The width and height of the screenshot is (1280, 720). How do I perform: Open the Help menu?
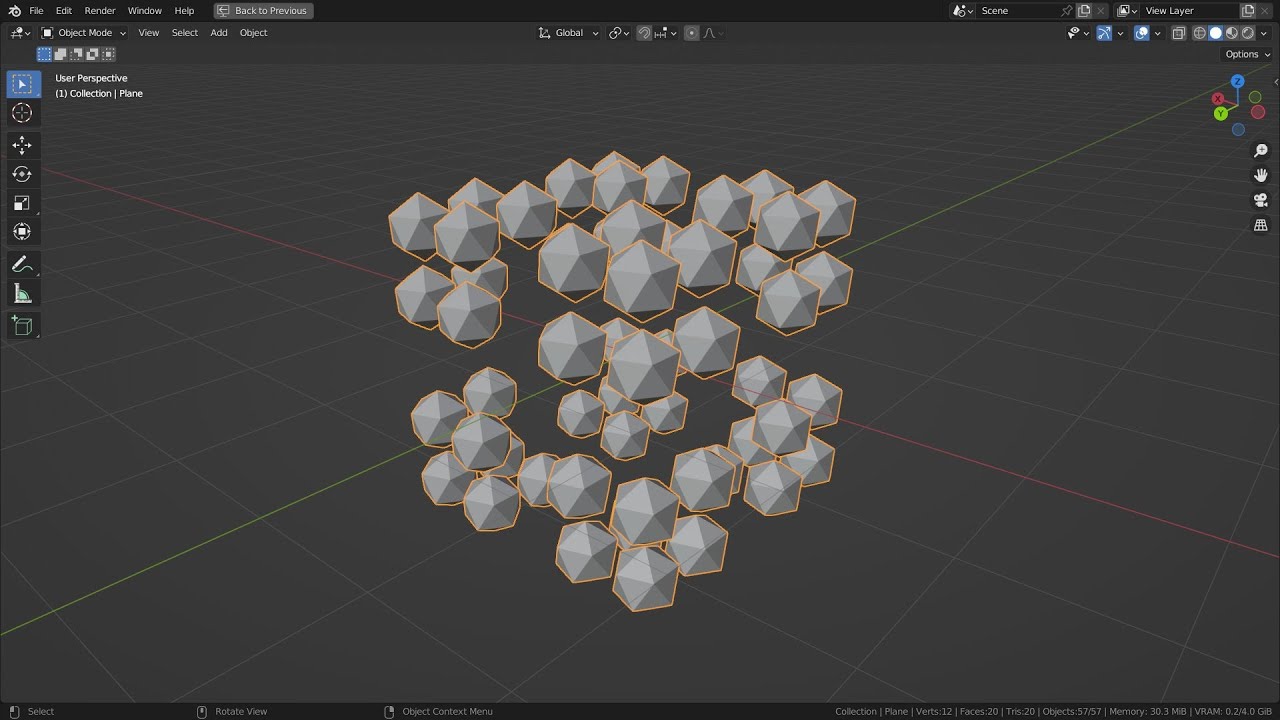(184, 10)
